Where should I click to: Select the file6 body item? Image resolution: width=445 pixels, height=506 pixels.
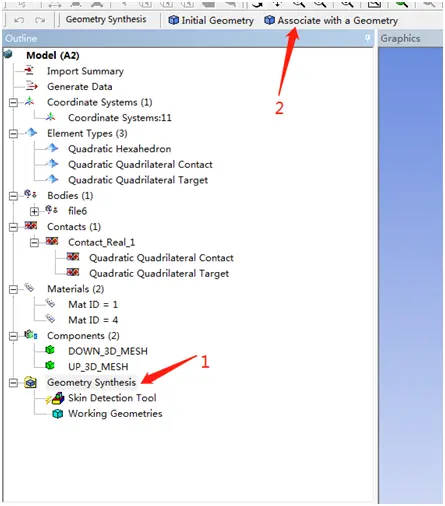pos(77,211)
